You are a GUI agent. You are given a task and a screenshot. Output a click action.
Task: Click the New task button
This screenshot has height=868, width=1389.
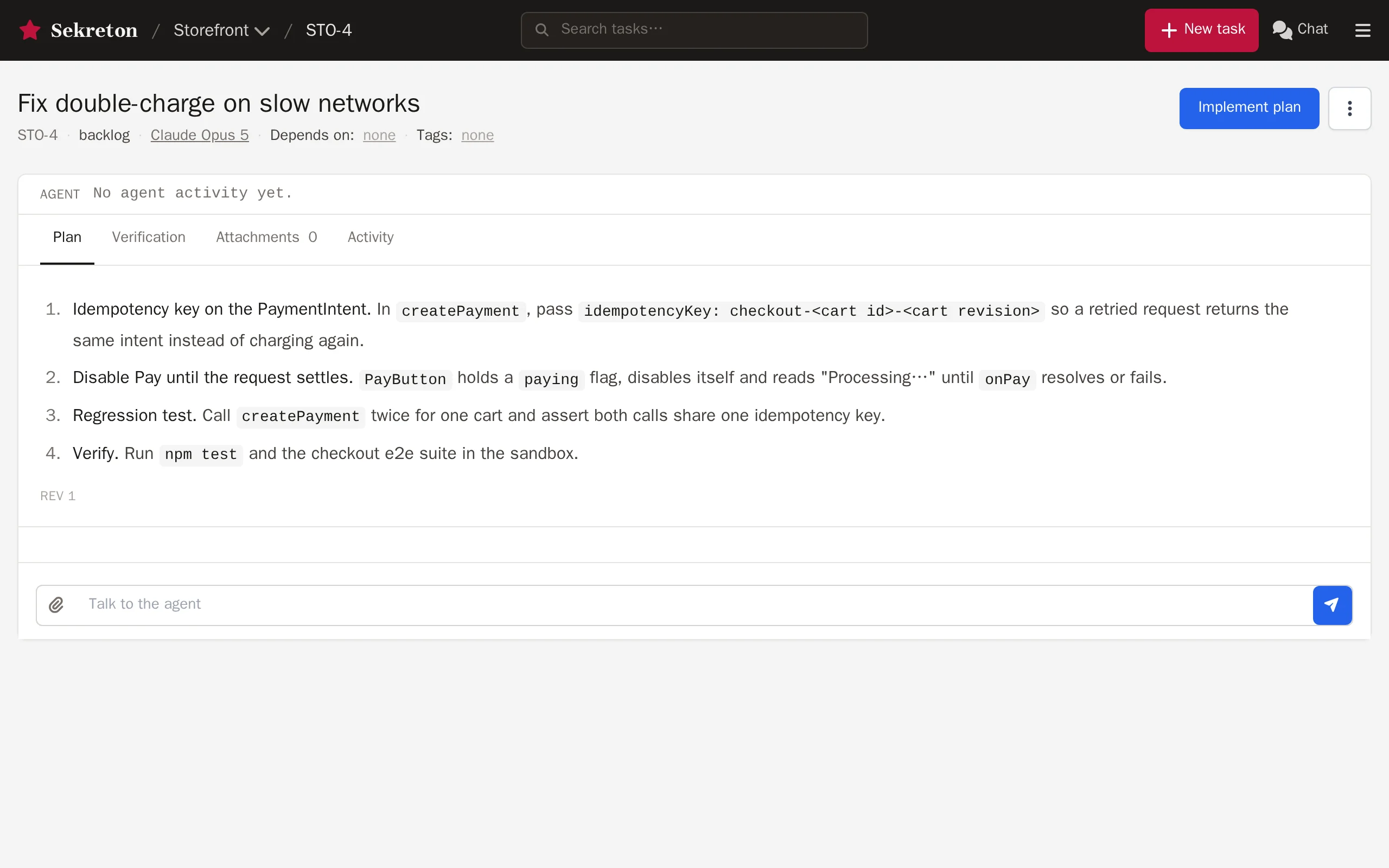click(x=1201, y=30)
